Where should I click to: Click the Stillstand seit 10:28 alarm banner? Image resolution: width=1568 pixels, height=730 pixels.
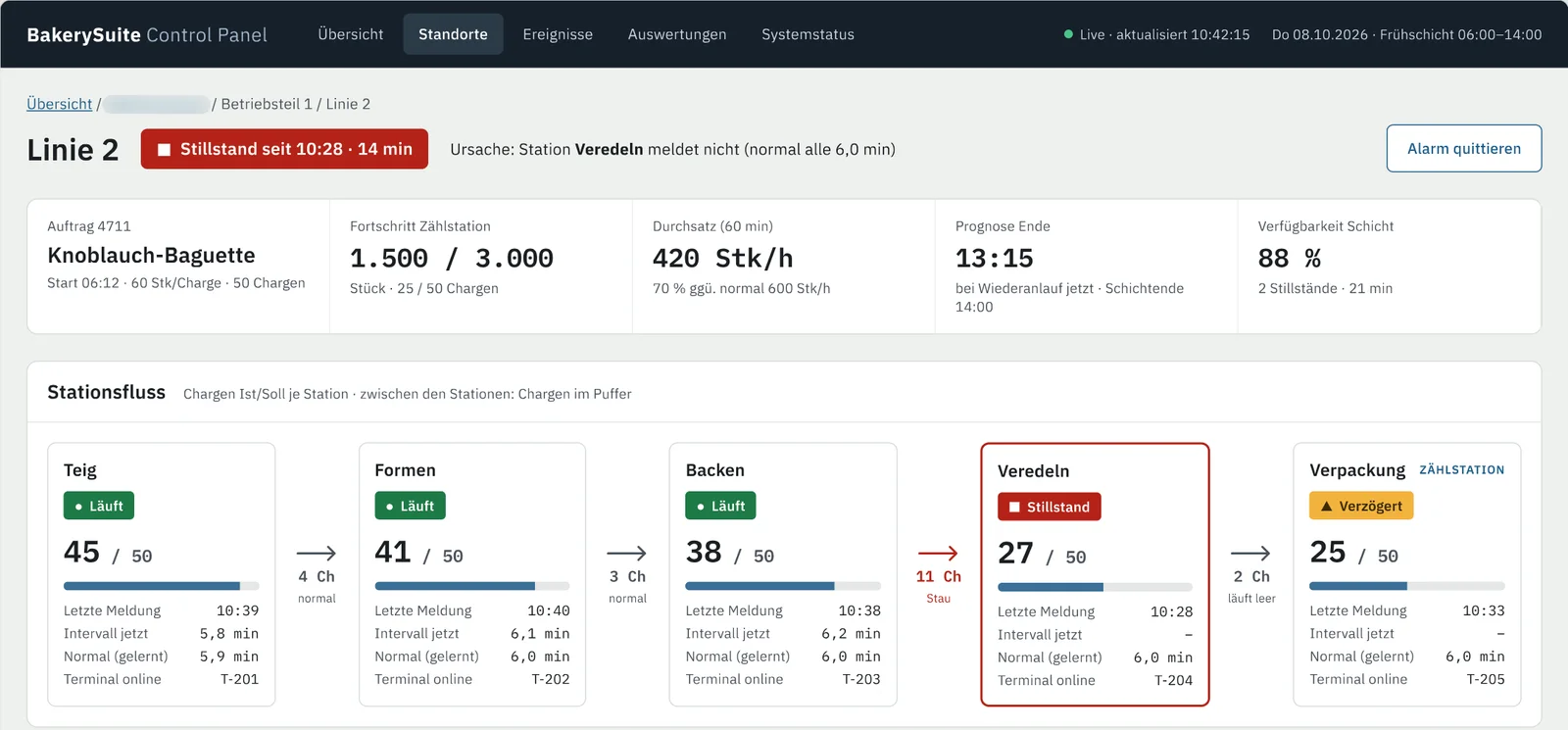click(x=284, y=149)
